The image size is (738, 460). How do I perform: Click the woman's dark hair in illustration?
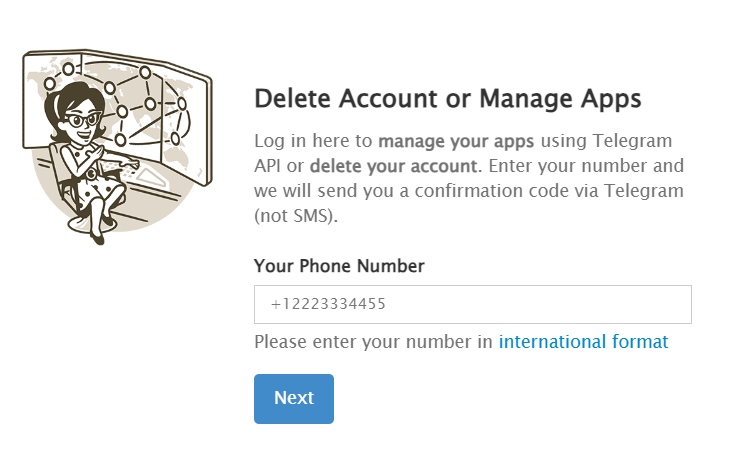click(x=68, y=97)
